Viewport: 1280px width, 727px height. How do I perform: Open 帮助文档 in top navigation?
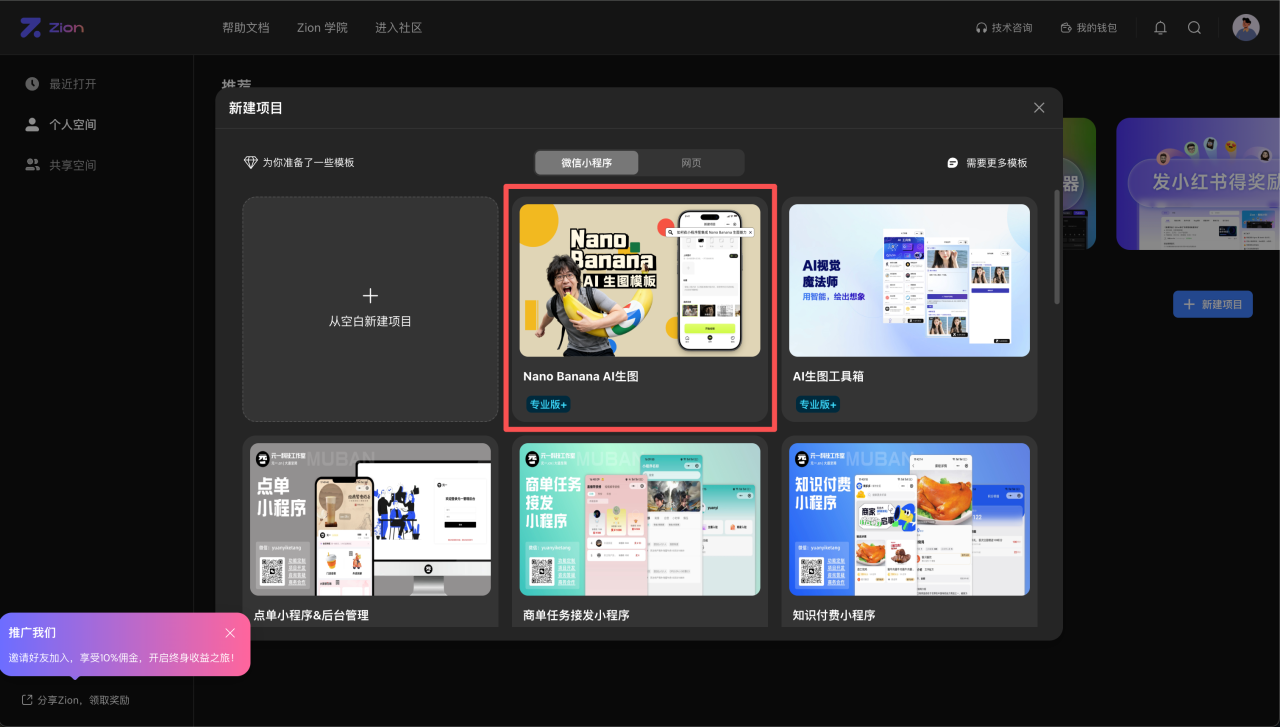click(246, 28)
